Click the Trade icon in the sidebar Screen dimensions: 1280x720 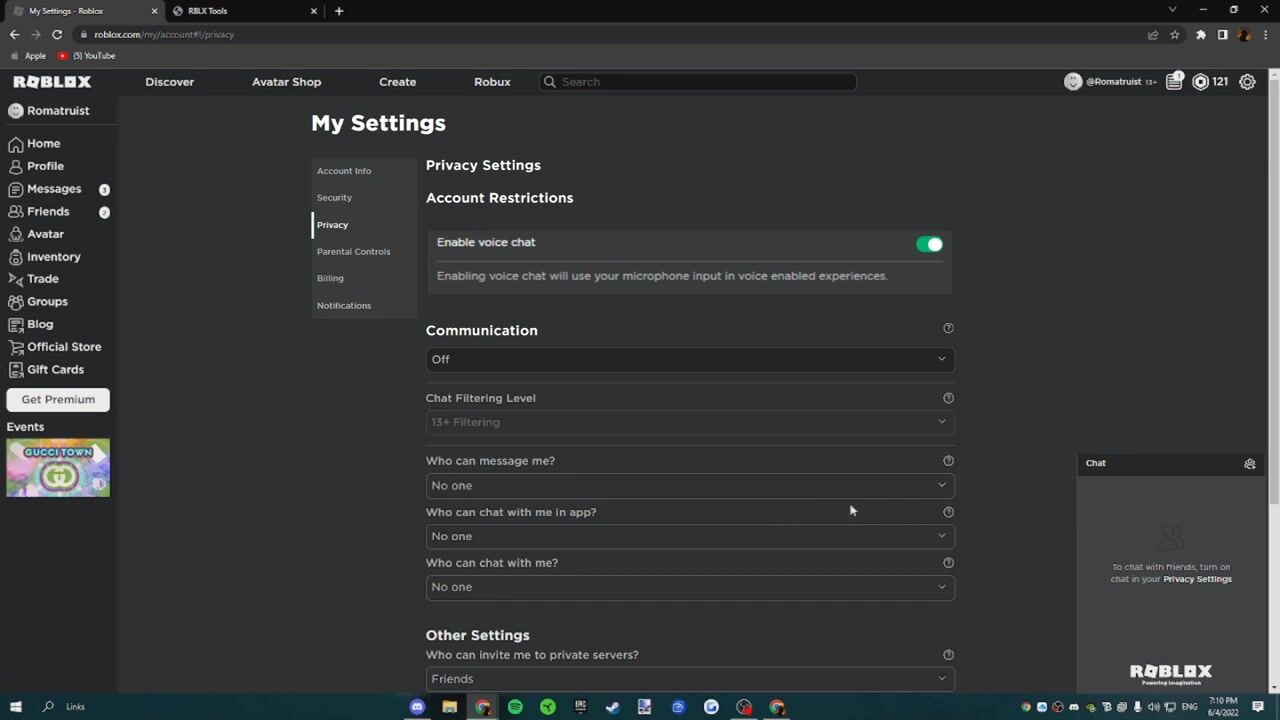coord(16,279)
